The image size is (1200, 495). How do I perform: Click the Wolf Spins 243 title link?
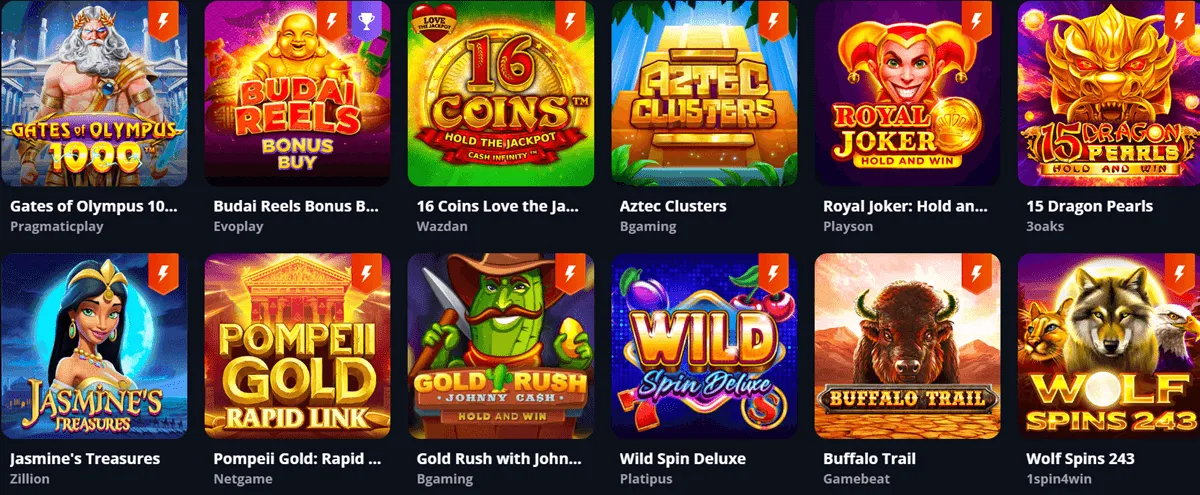[1080, 459]
